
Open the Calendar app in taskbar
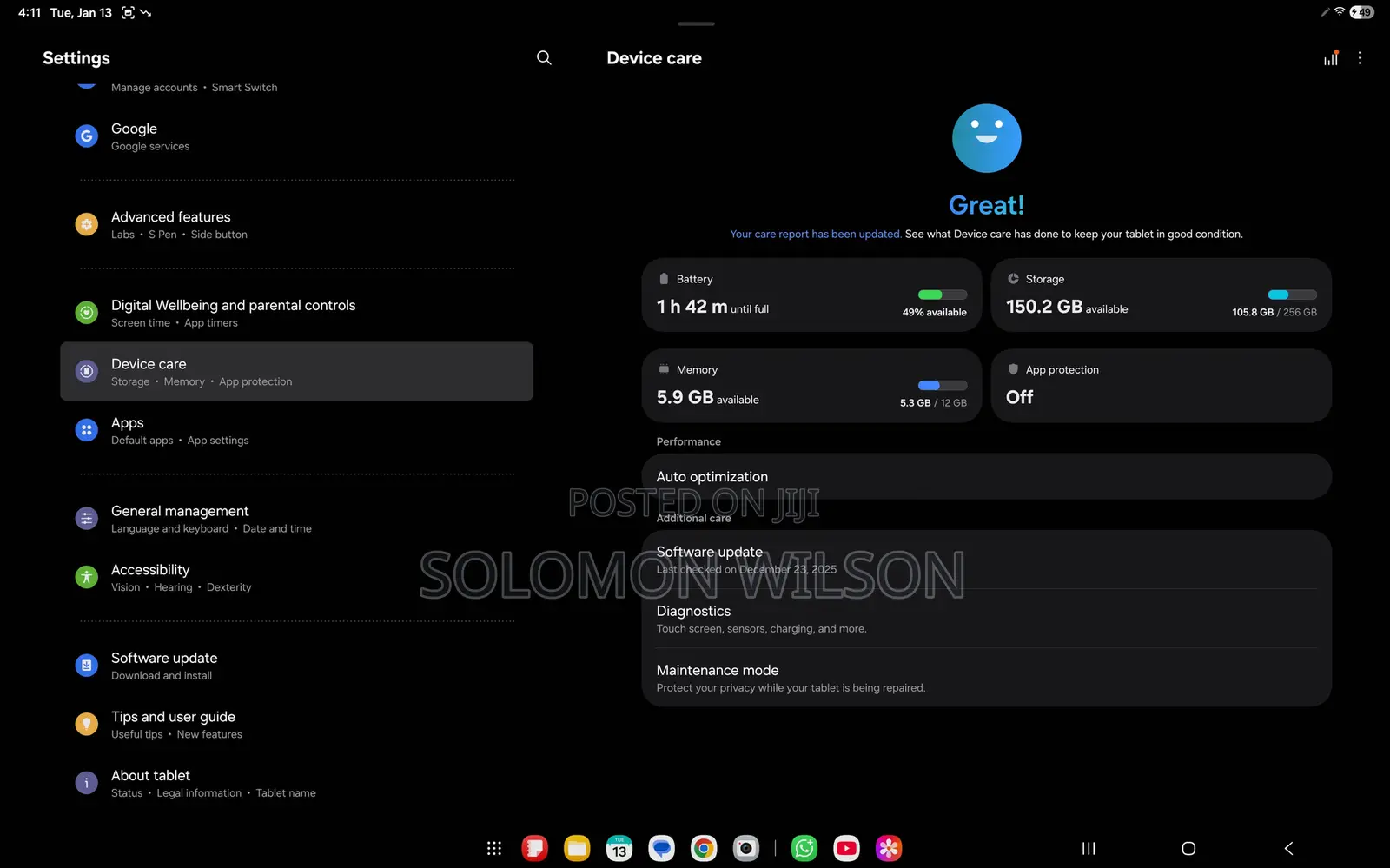(x=619, y=848)
